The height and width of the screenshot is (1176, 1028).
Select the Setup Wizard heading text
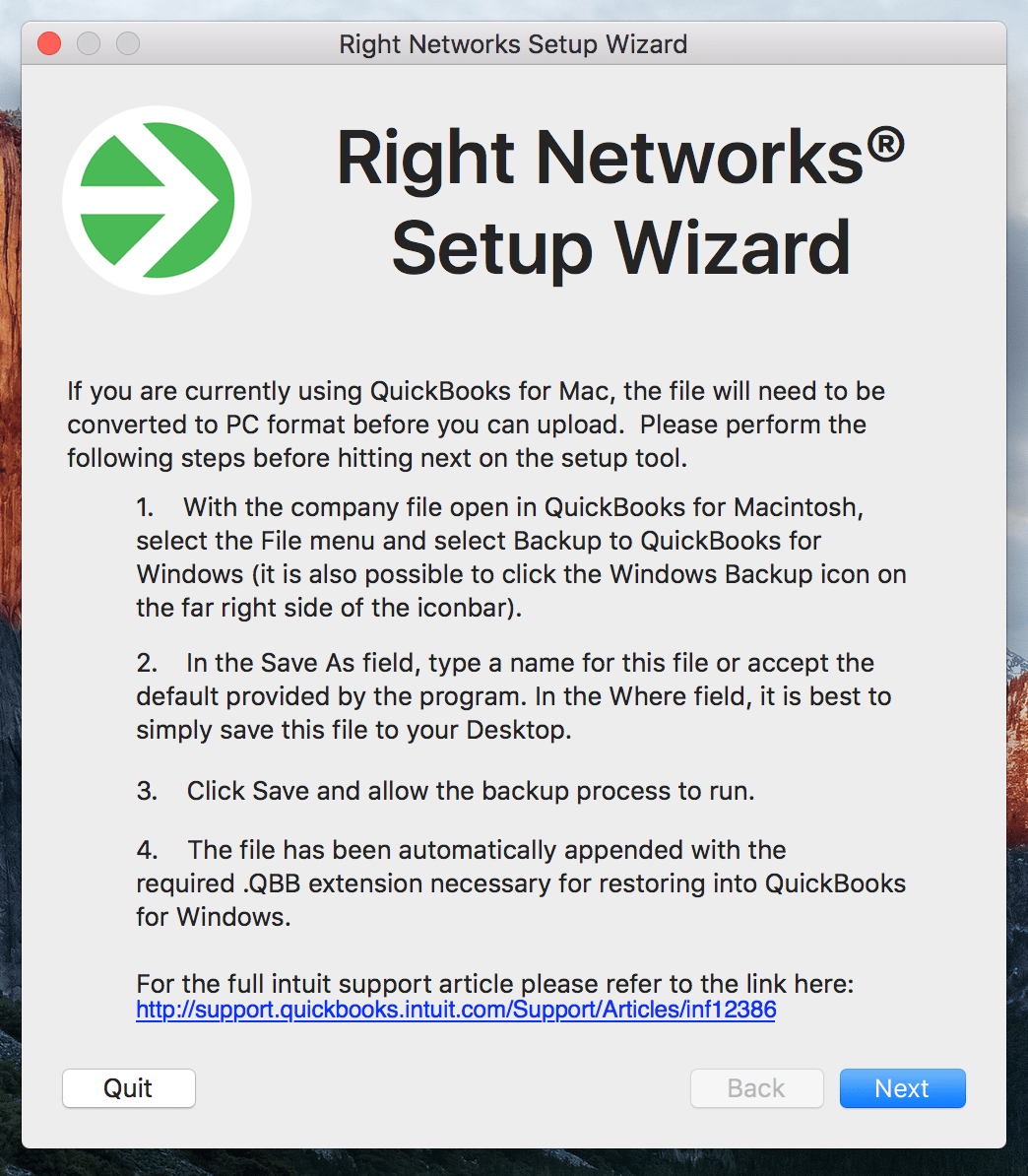click(x=620, y=246)
